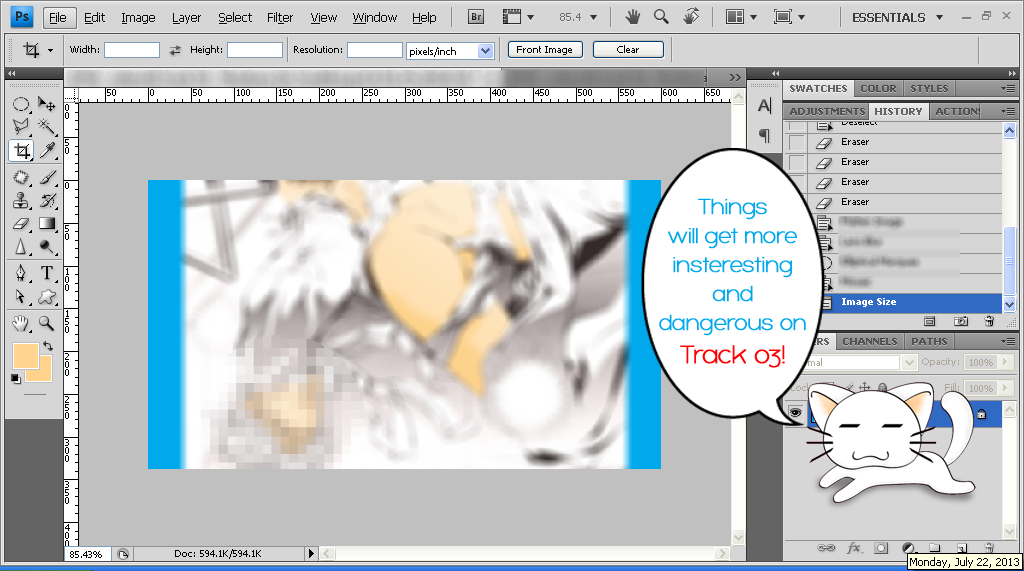The height and width of the screenshot is (571, 1024).
Task: Reset default foreground and background colors
Action: [x=16, y=378]
